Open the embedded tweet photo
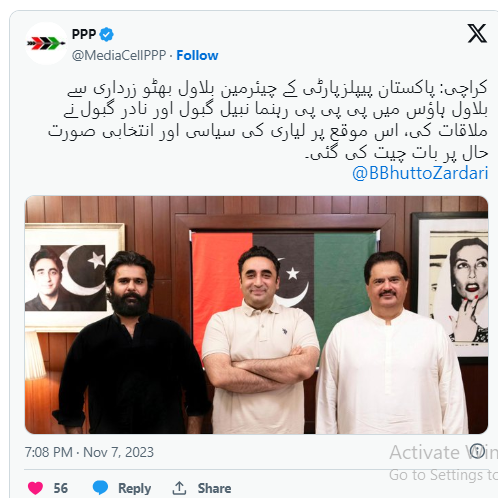498x498 pixels. pyautogui.click(x=257, y=315)
